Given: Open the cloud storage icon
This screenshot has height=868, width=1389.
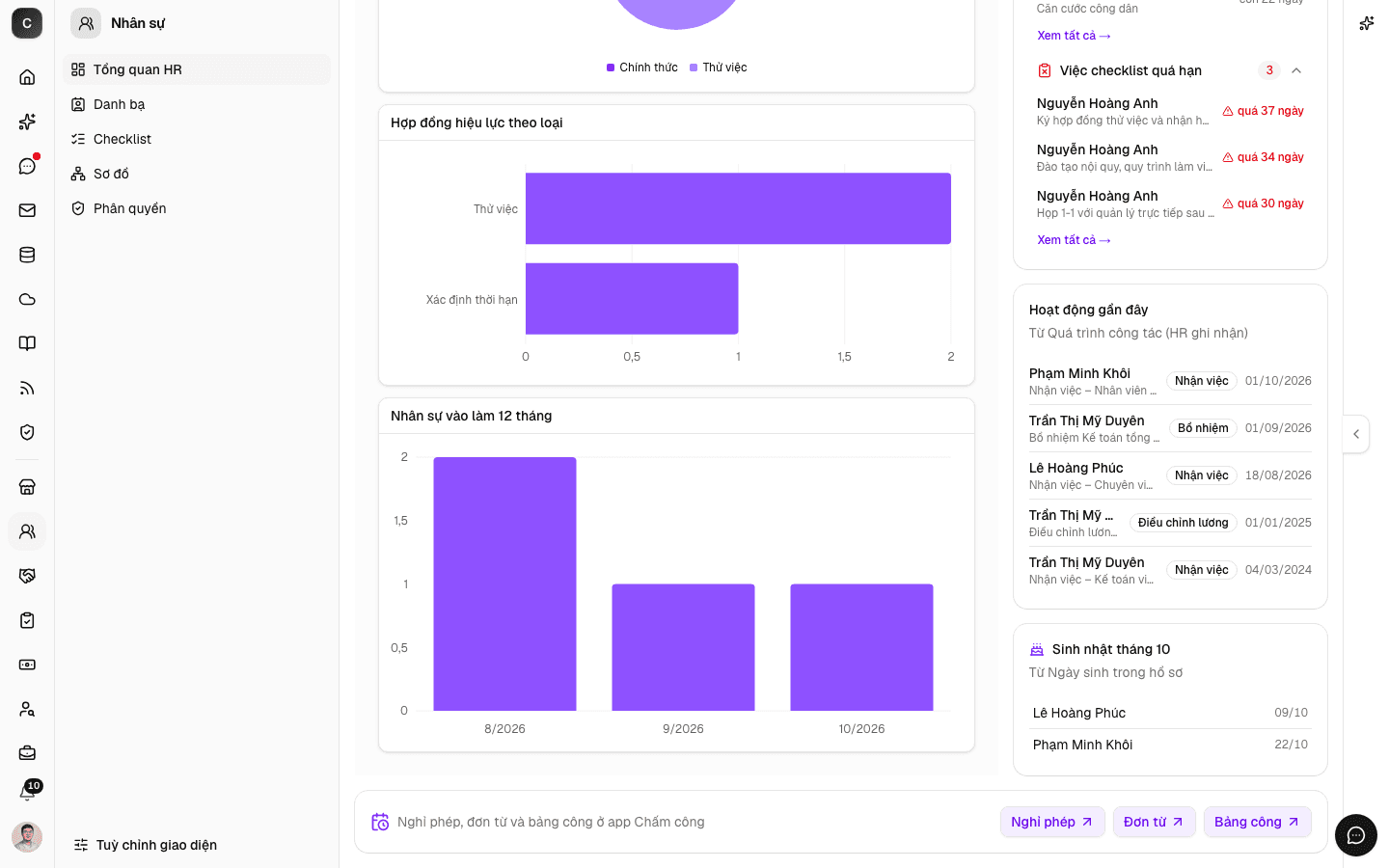Looking at the screenshot, I should click(27, 299).
